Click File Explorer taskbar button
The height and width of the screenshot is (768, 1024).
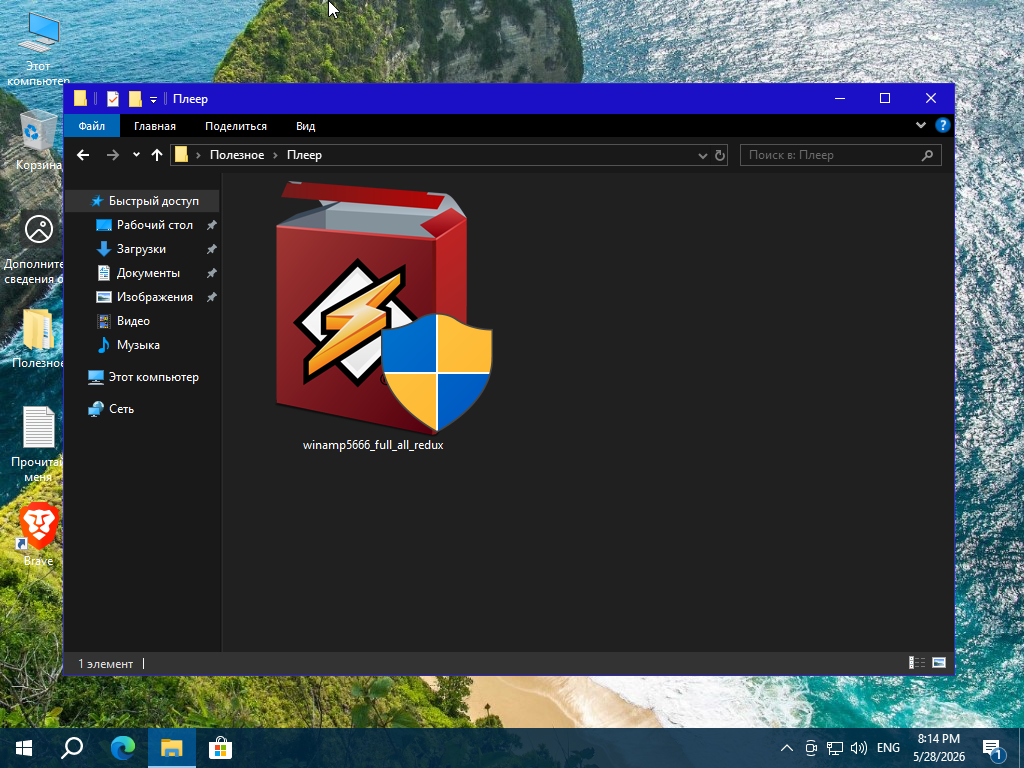[172, 748]
